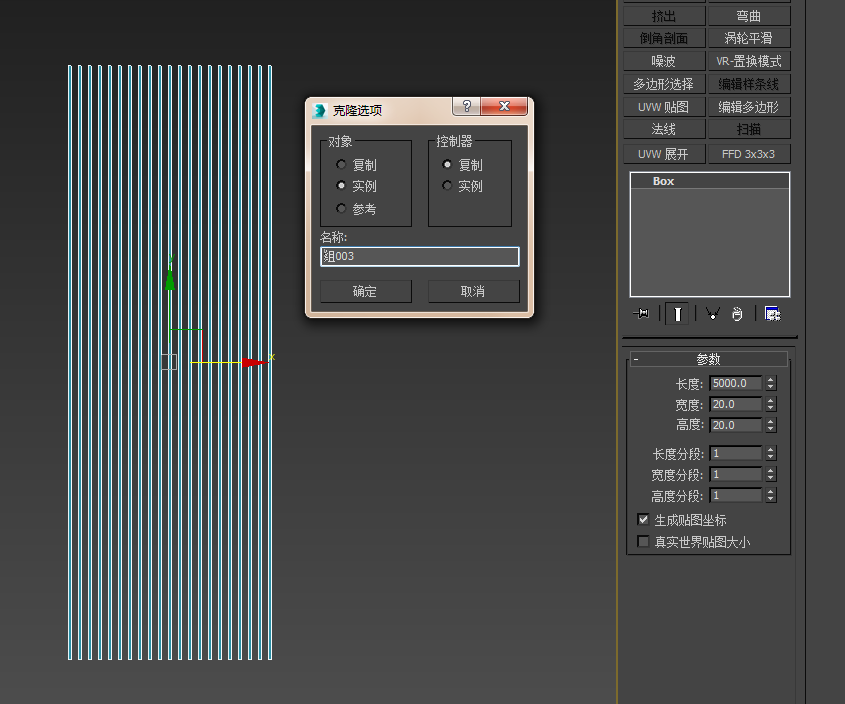Apply the 弯曲 modifier
This screenshot has height=704, width=845.
(749, 16)
